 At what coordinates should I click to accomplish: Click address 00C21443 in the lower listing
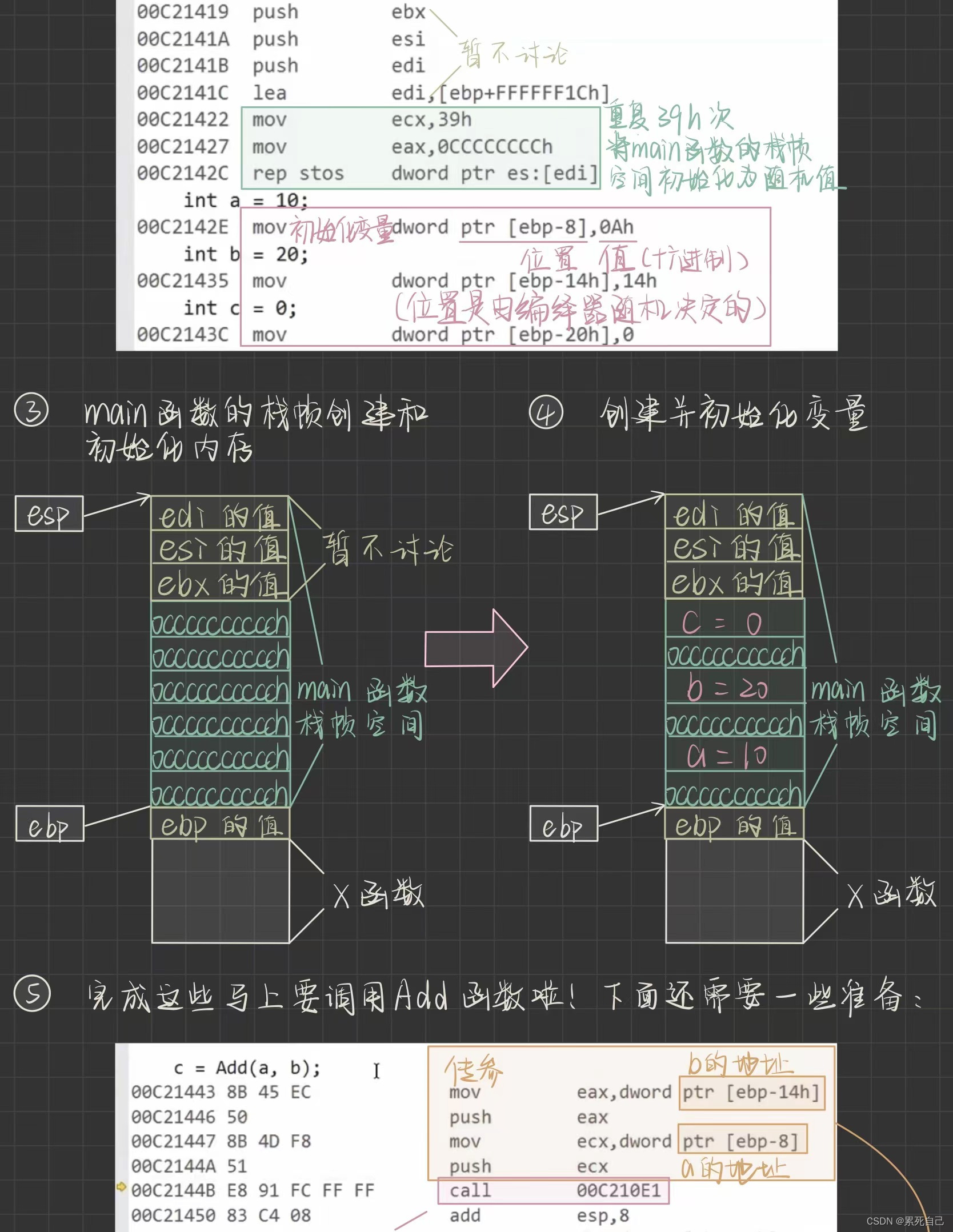[x=173, y=1092]
